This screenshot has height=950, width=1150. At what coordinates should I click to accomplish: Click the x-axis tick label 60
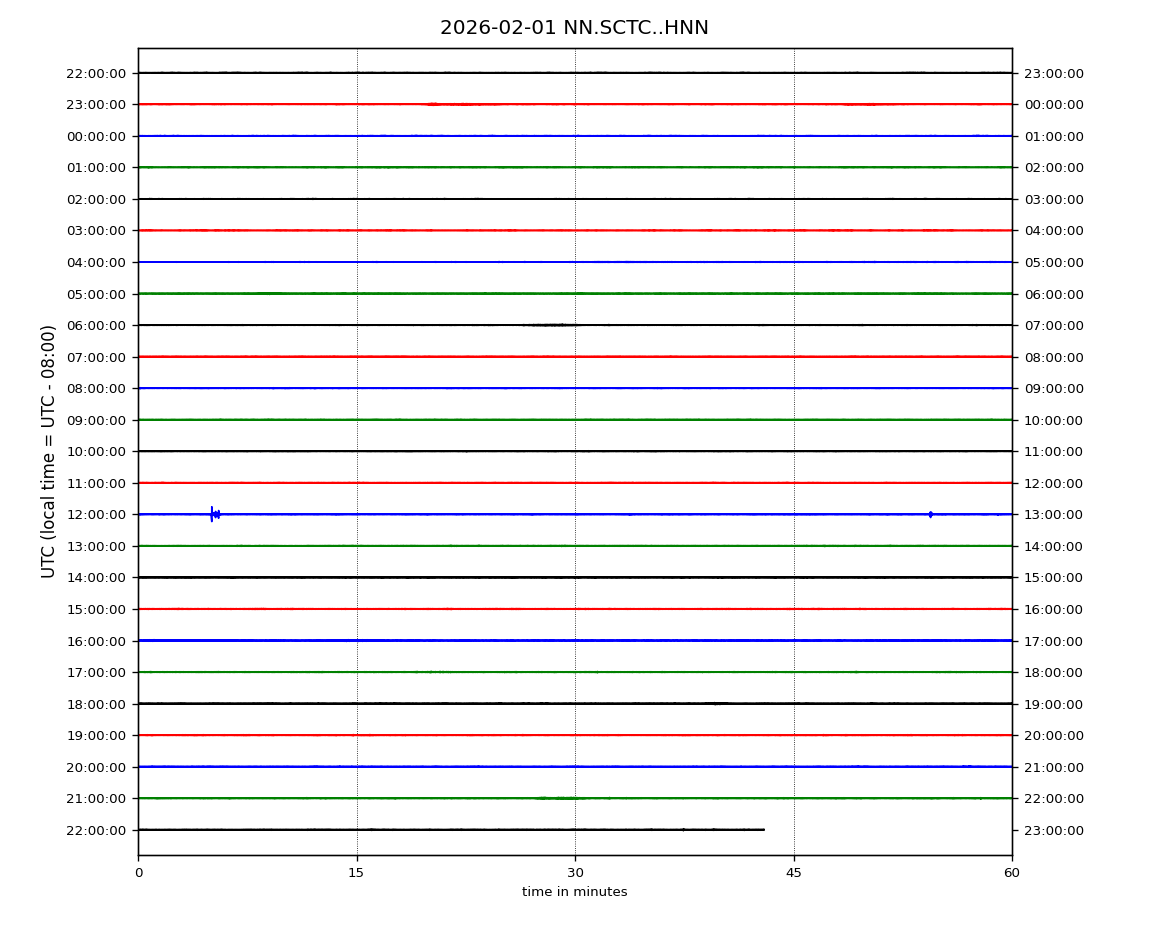point(1012,873)
